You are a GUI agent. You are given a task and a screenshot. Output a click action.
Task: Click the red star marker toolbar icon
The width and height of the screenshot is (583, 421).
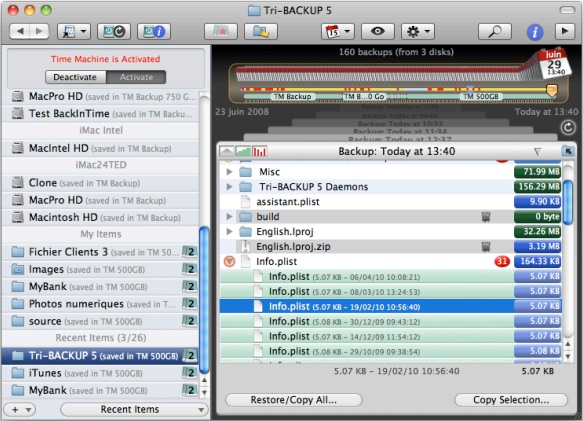(221, 32)
